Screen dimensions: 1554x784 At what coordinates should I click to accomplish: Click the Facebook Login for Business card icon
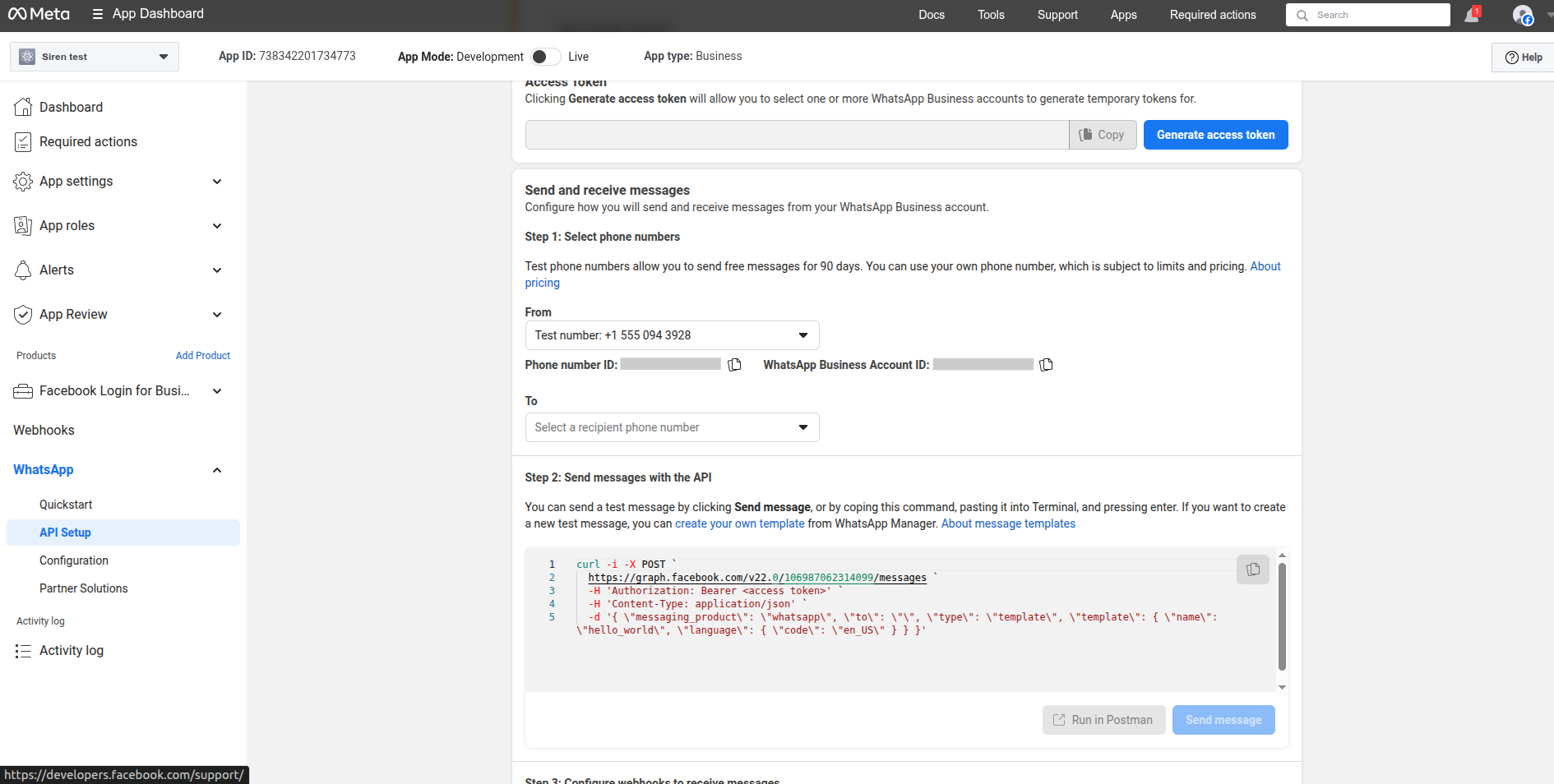point(23,391)
